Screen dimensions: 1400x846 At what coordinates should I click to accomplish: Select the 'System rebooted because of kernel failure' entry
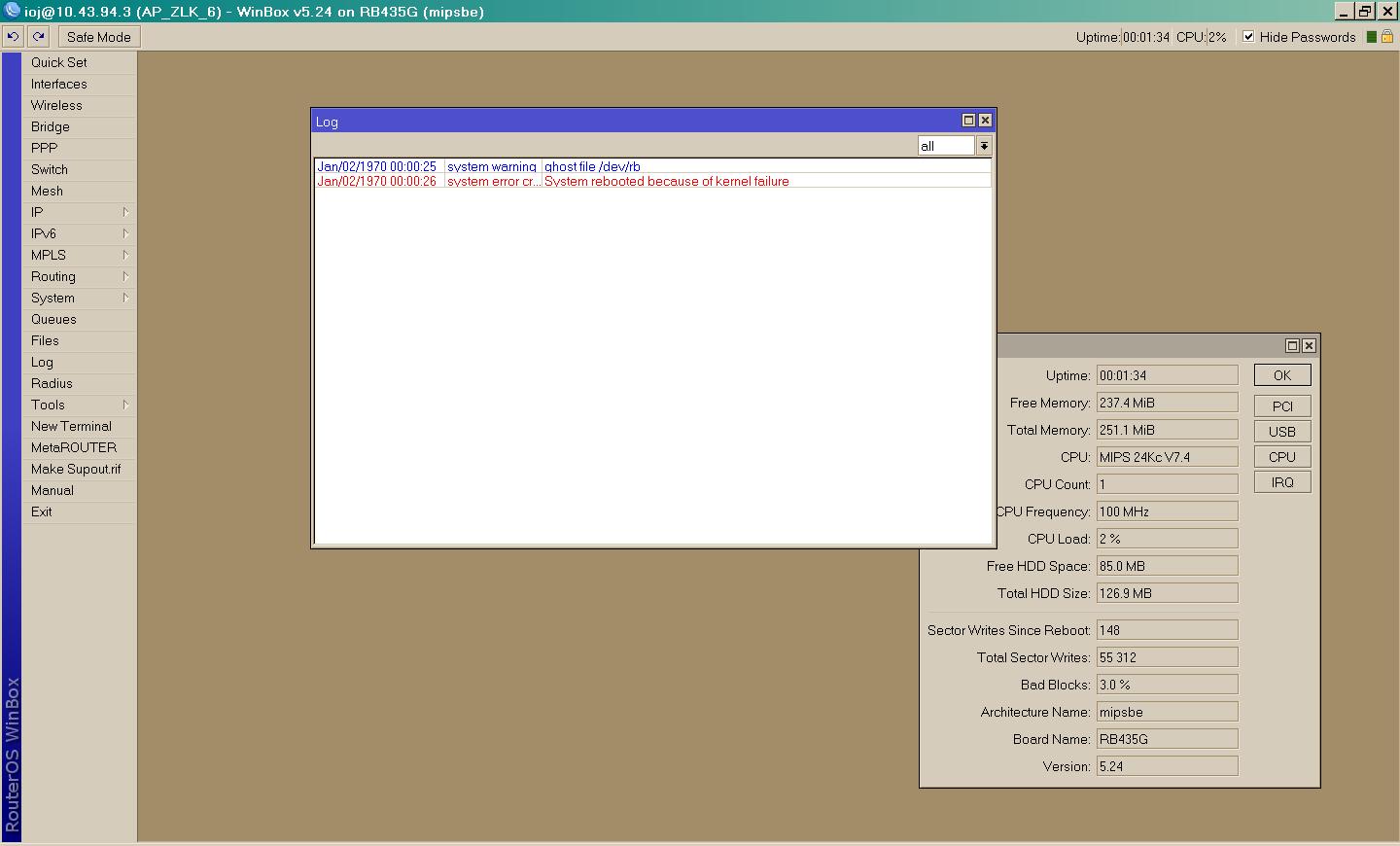tap(653, 181)
